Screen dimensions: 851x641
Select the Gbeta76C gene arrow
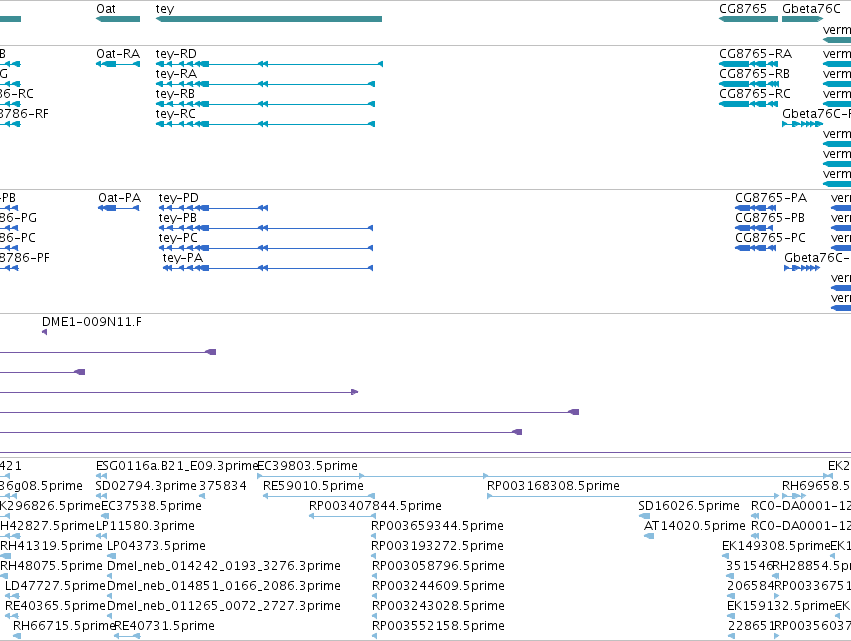[802, 19]
